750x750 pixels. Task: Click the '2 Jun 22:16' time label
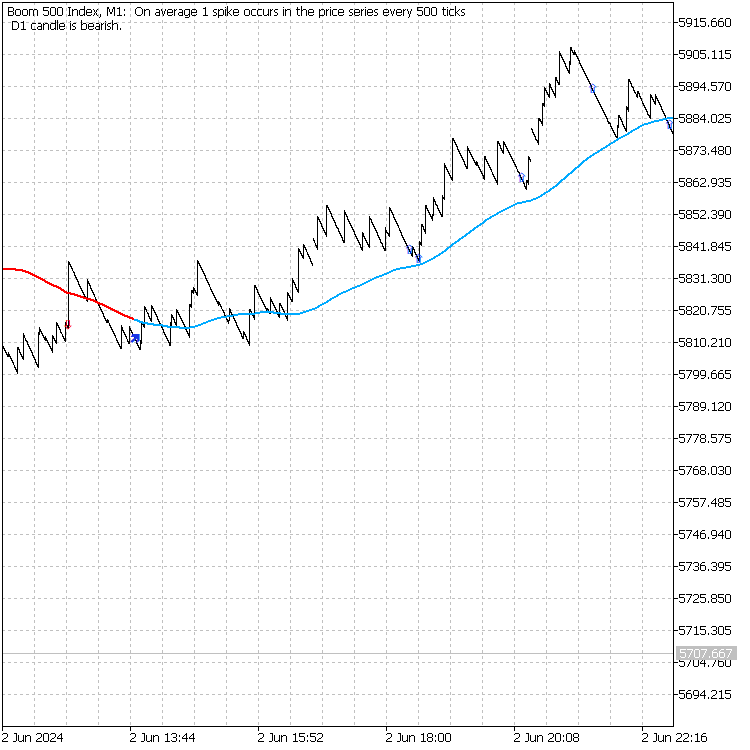[x=674, y=738]
